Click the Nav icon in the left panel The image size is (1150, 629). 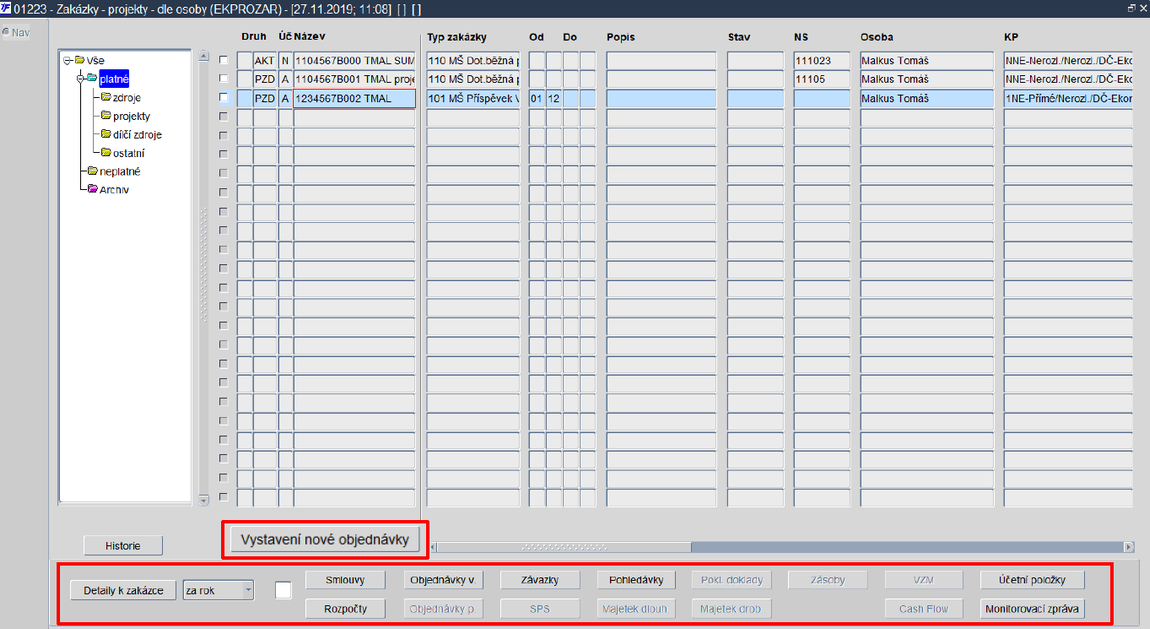(6, 32)
